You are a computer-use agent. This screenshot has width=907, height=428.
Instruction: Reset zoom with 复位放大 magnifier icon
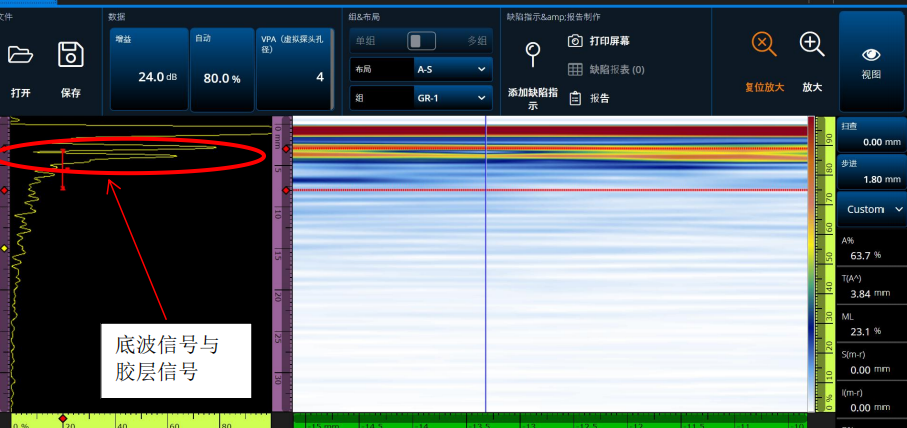(764, 44)
